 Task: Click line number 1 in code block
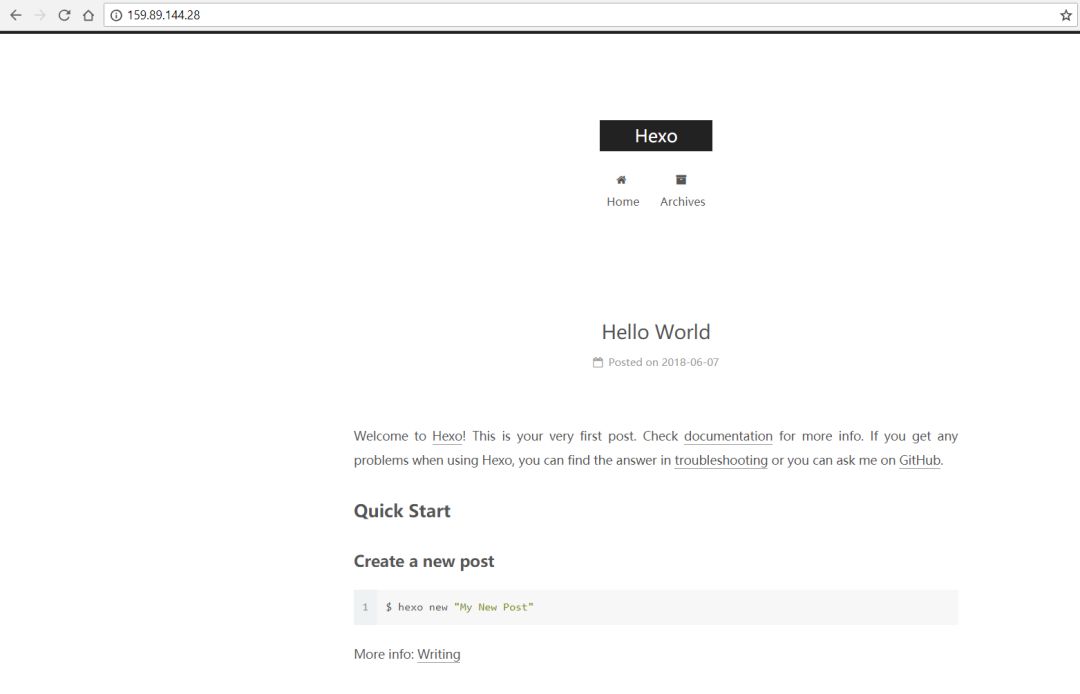tap(365, 607)
